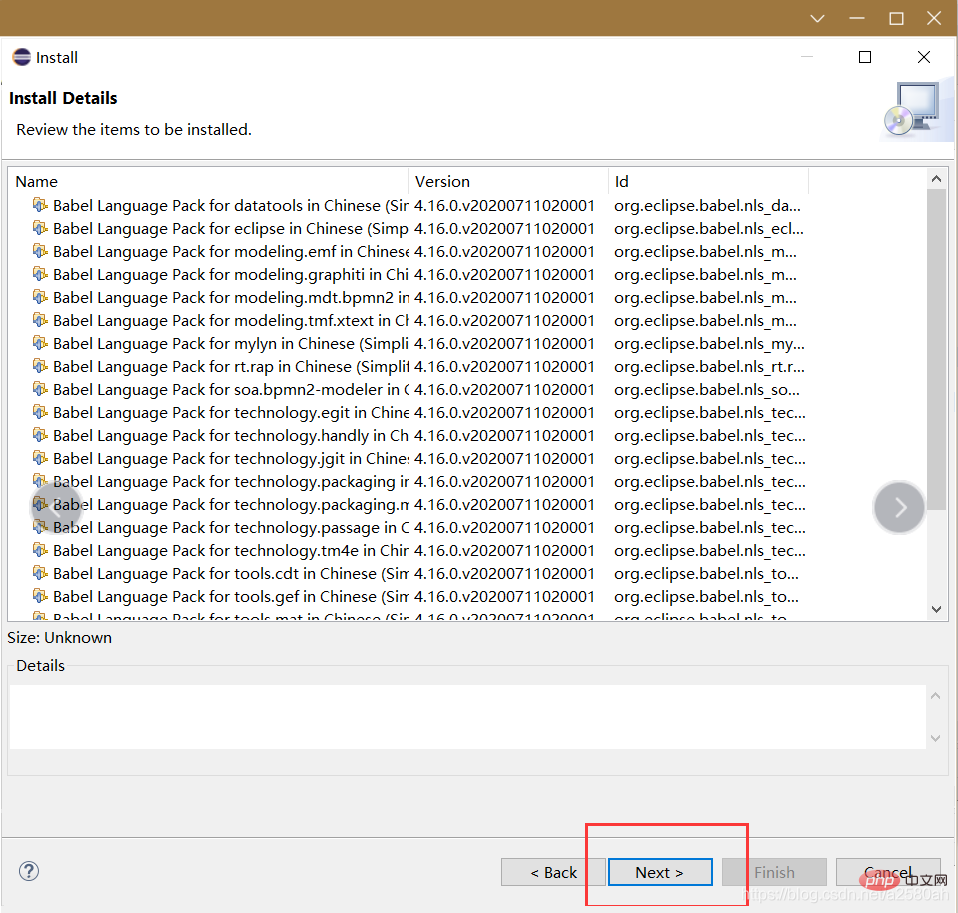Click inside the Details text area
The height and width of the screenshot is (913, 958).
click(x=467, y=716)
